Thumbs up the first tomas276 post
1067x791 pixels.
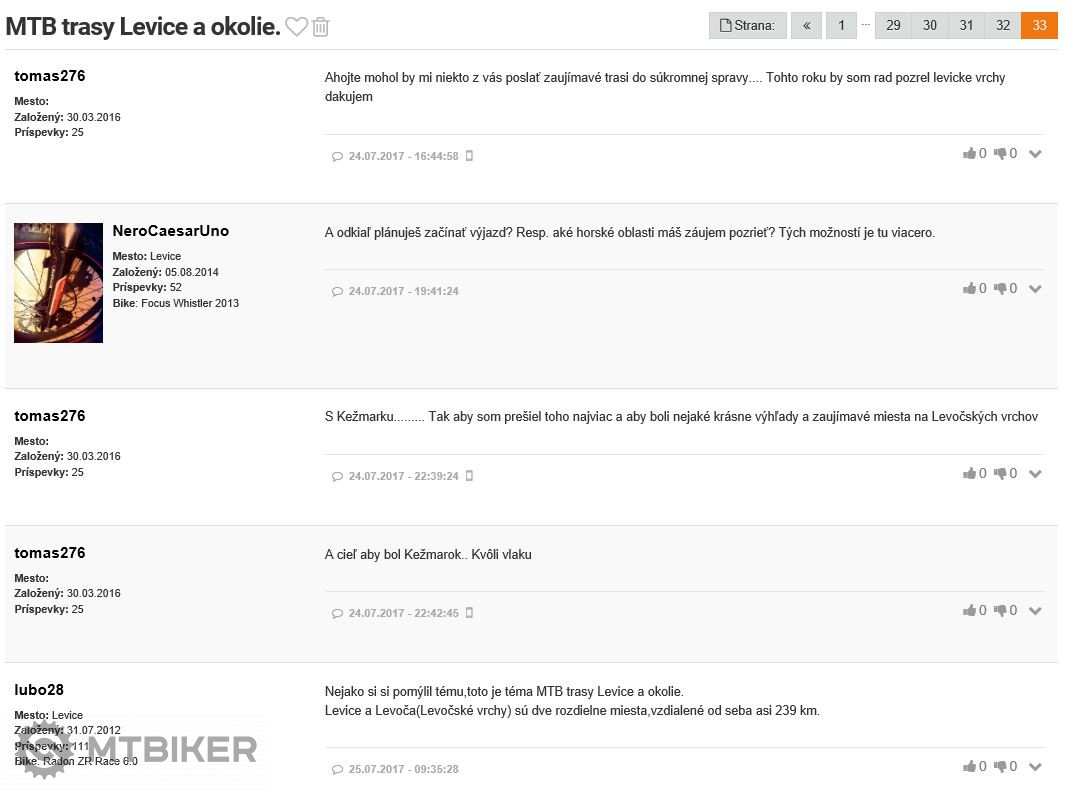[969, 154]
